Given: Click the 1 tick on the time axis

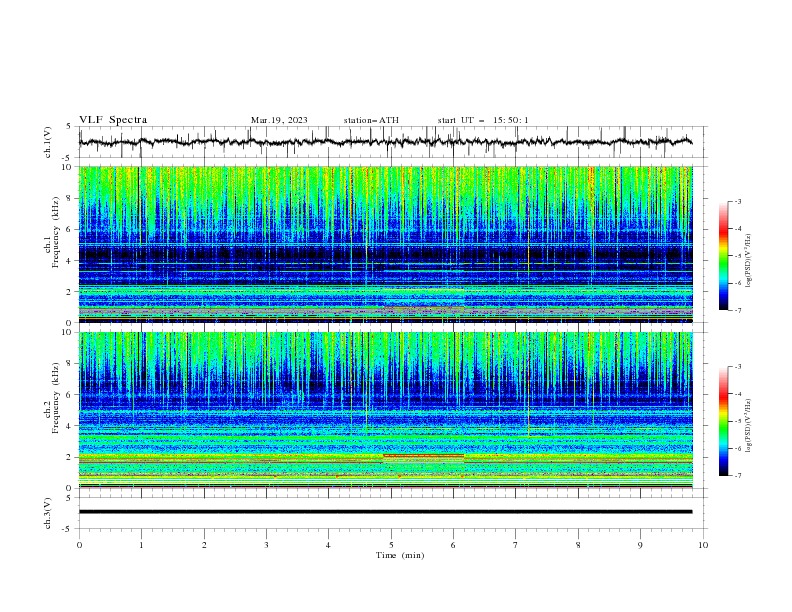Looking at the screenshot, I should click(x=141, y=545).
